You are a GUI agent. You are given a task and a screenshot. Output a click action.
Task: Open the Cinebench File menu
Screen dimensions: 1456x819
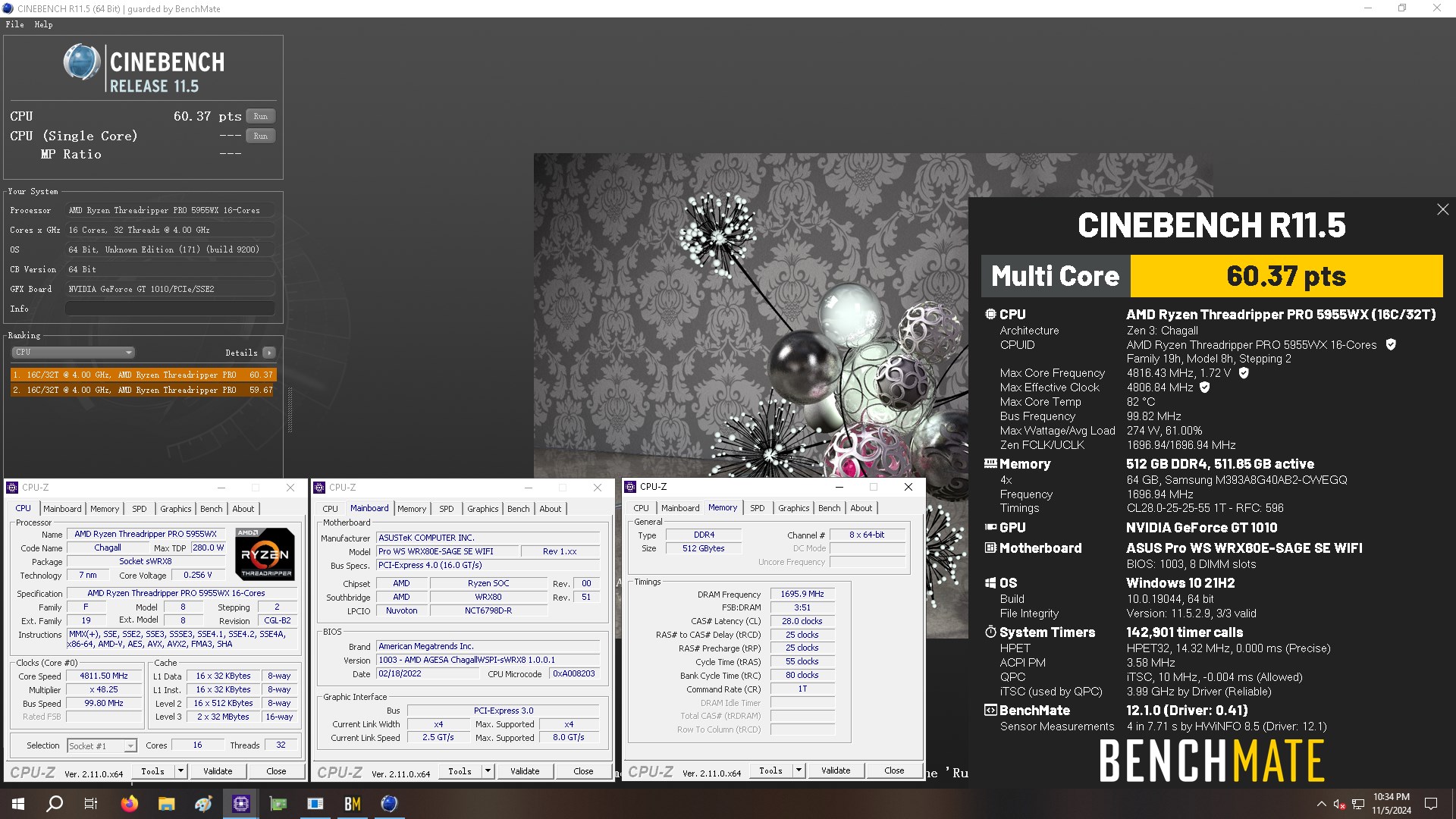[x=14, y=24]
